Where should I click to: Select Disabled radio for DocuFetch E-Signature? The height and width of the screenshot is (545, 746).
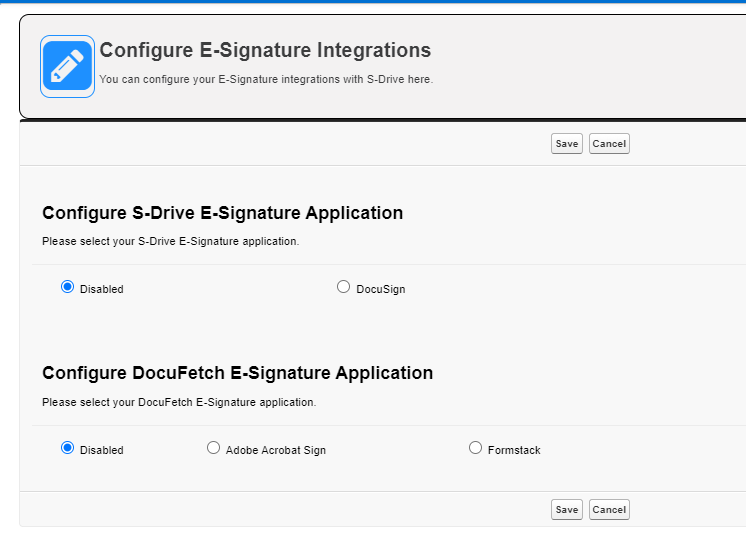point(68,448)
